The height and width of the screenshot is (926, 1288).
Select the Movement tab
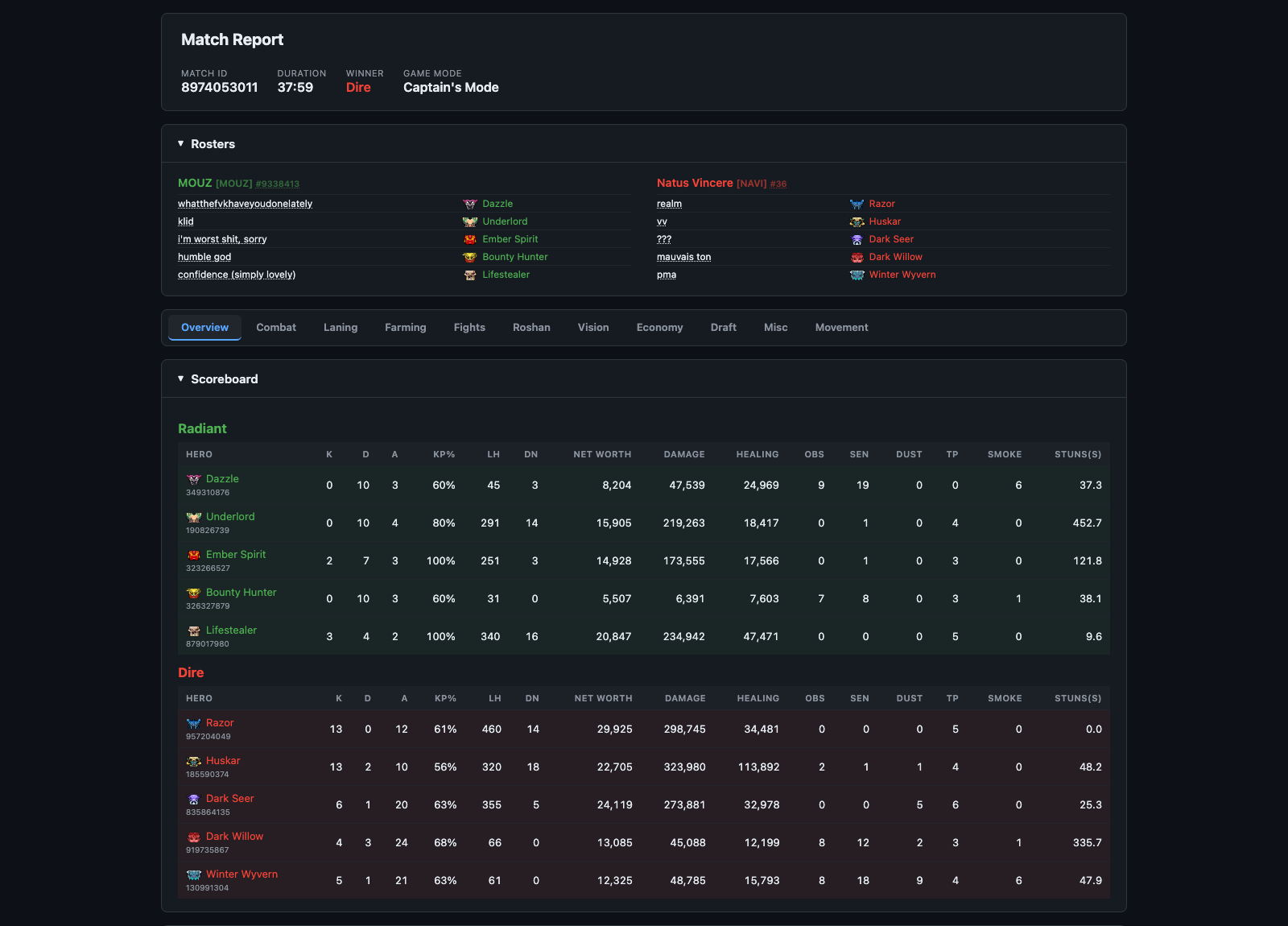(x=841, y=328)
